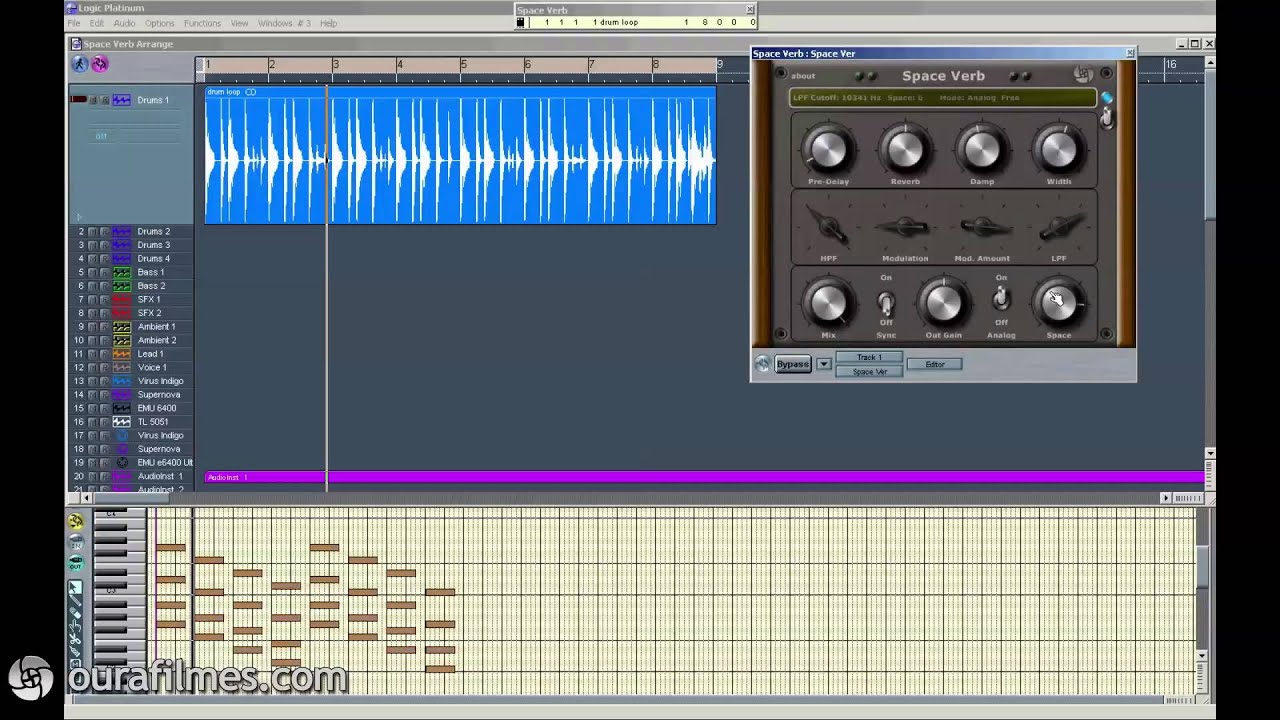1280x720 pixels.
Task: Open the Track 1 selector in plugin window
Action: [869, 357]
